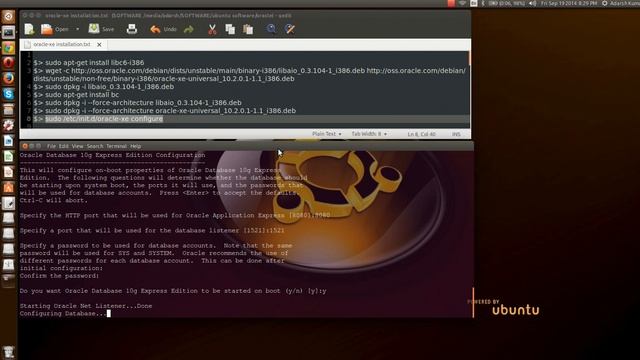
Task: Print the current gedit document
Action: click(131, 29)
